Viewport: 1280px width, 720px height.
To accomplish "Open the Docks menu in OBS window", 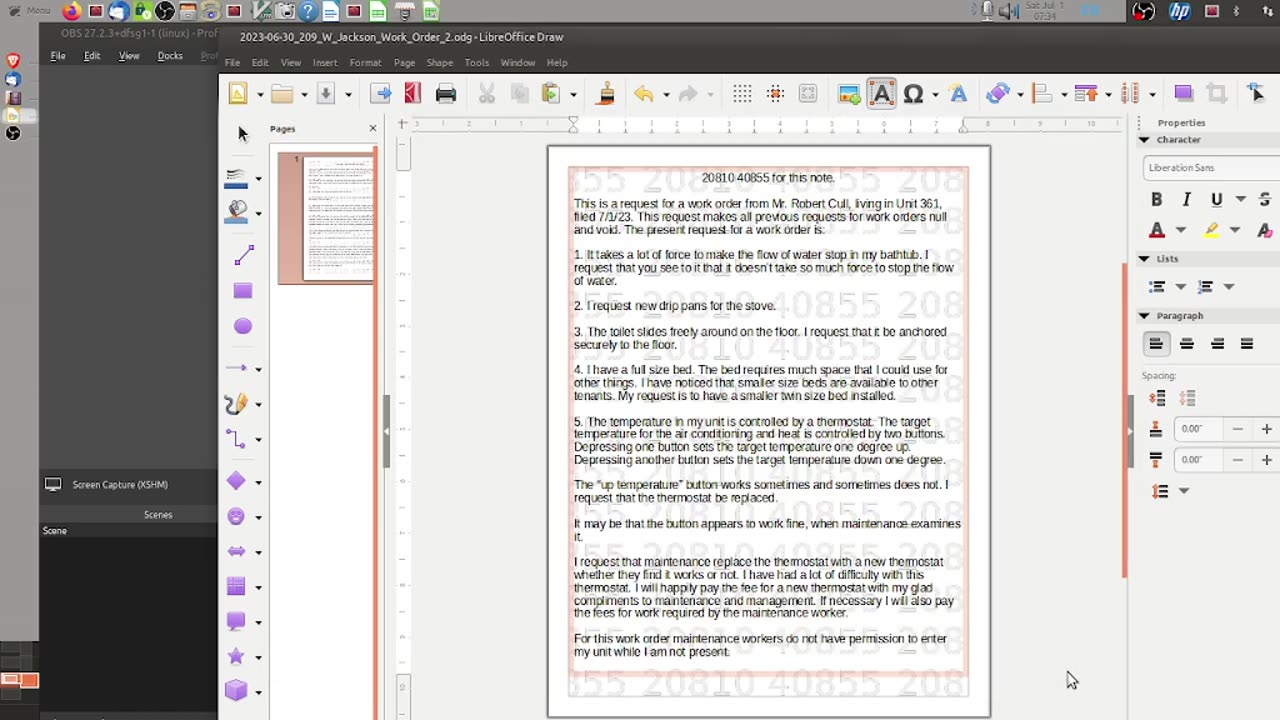I will click(170, 56).
